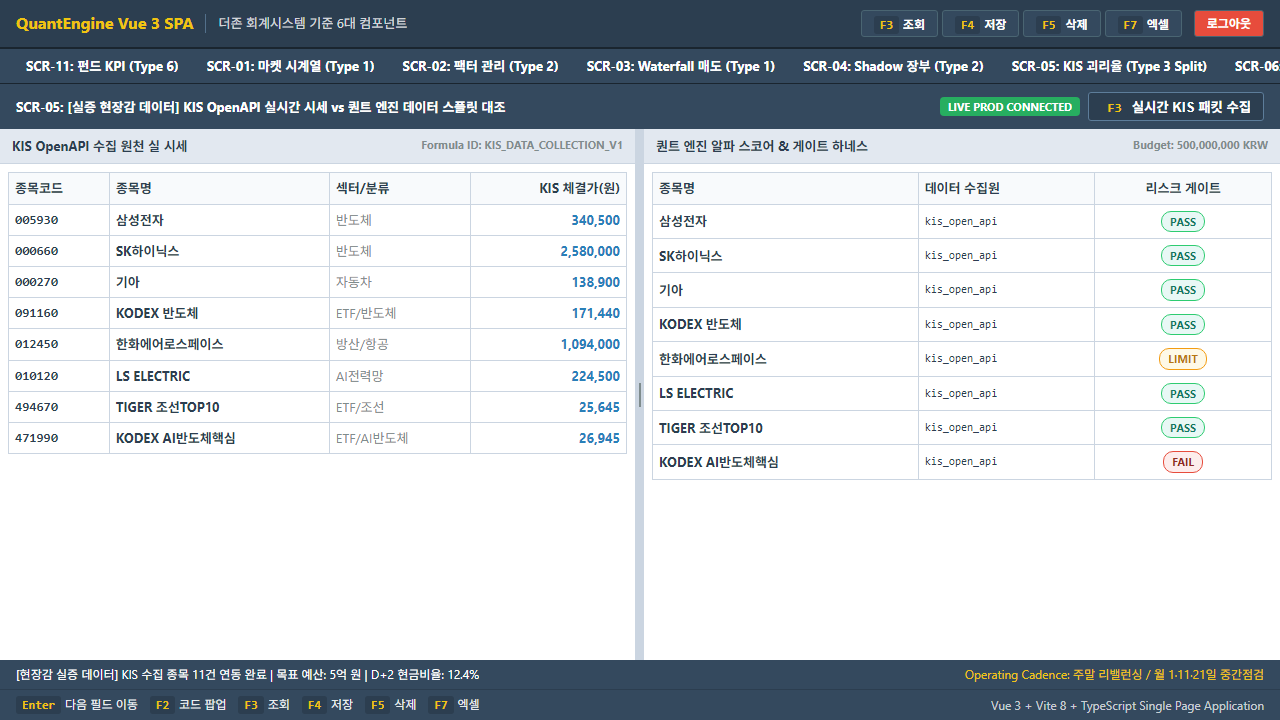1280x720 pixels.
Task: Click the 종목코드 column header
Action: click(x=59, y=188)
